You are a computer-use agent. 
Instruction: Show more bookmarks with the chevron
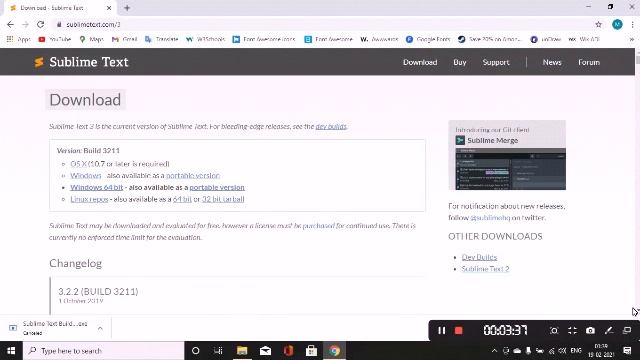631,39
